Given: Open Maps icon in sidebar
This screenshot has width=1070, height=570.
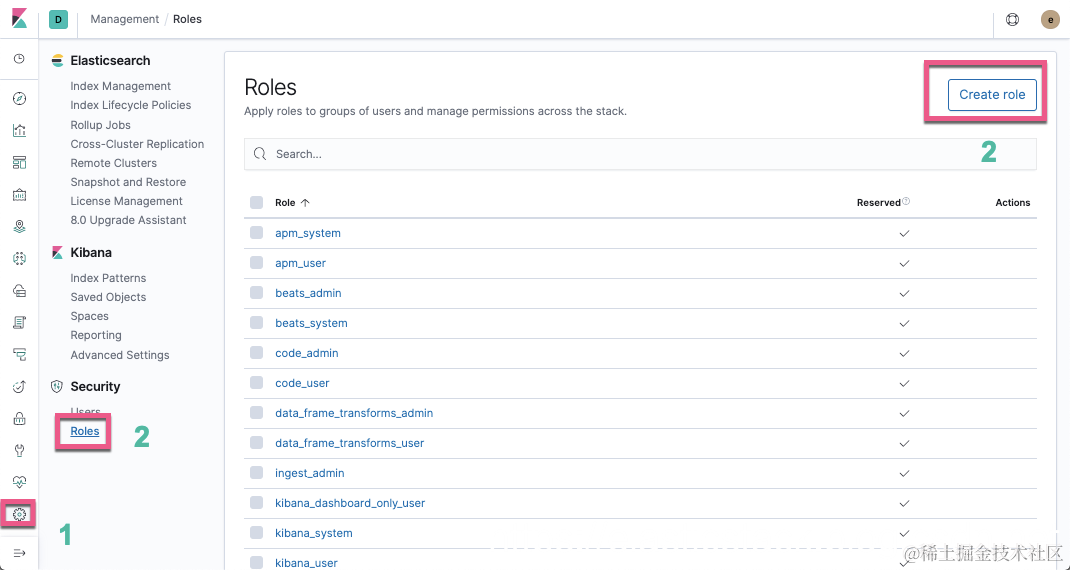Looking at the screenshot, I should [19, 227].
